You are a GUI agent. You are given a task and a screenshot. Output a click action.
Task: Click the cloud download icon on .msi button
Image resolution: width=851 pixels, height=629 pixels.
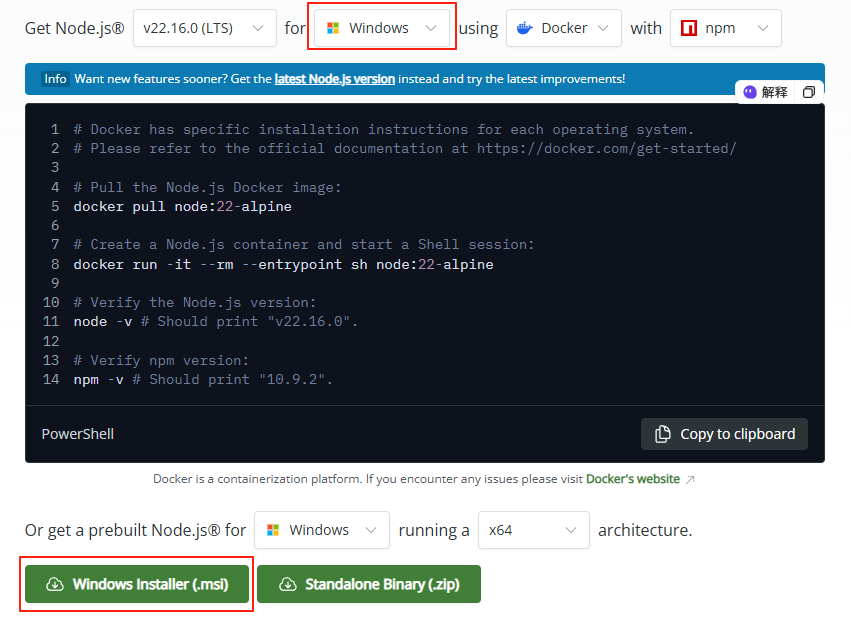(55, 584)
